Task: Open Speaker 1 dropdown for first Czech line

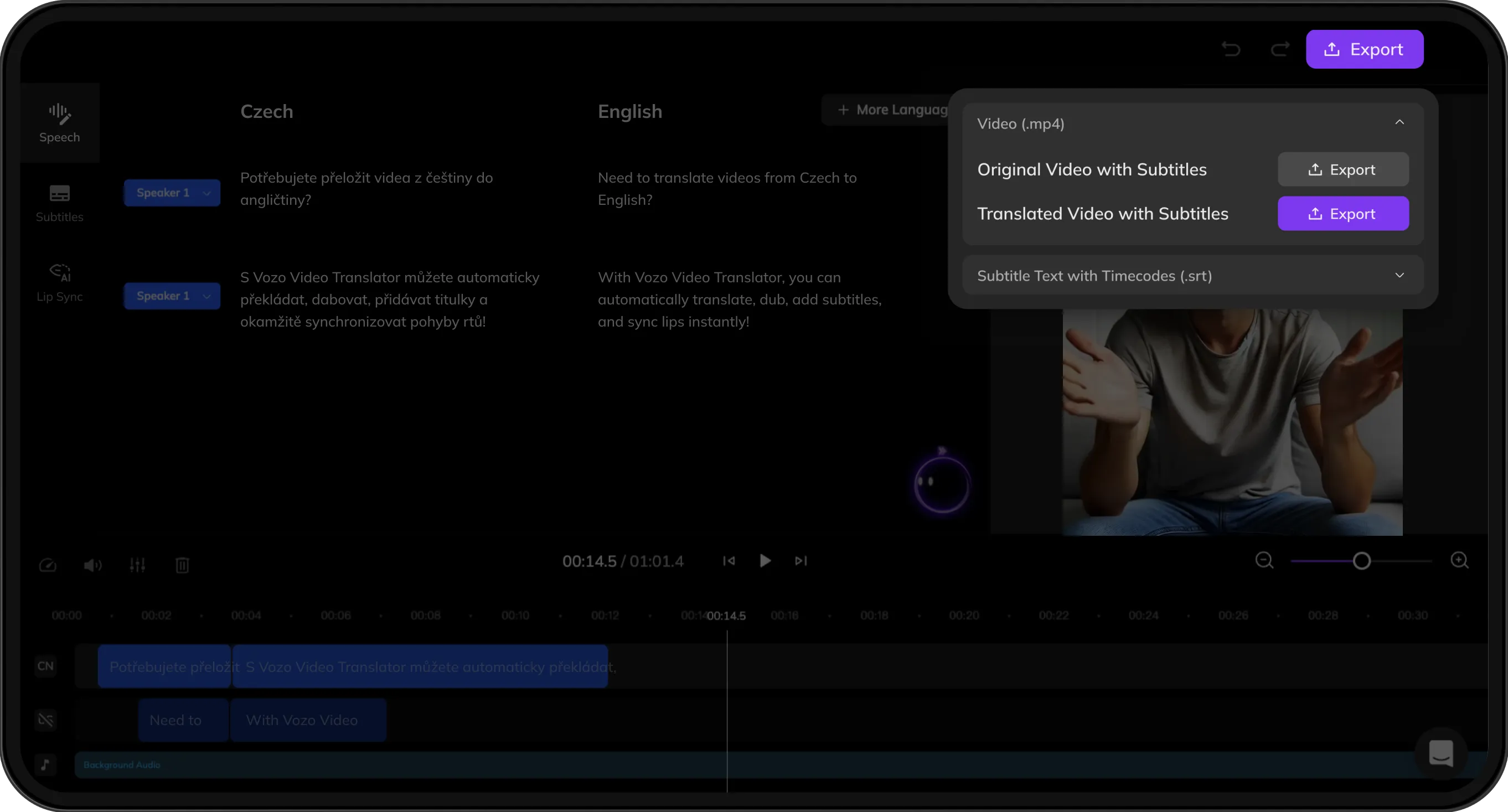Action: [x=172, y=193]
